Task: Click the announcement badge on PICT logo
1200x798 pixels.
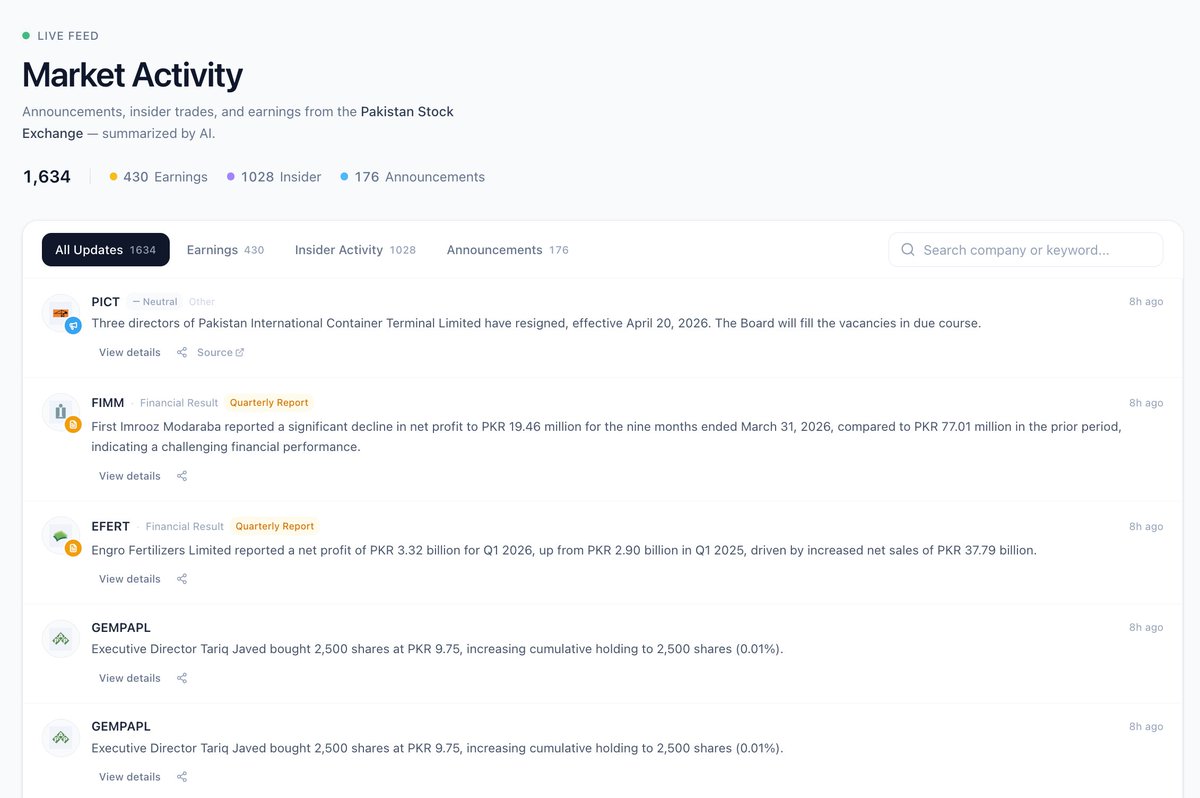Action: 73,325
